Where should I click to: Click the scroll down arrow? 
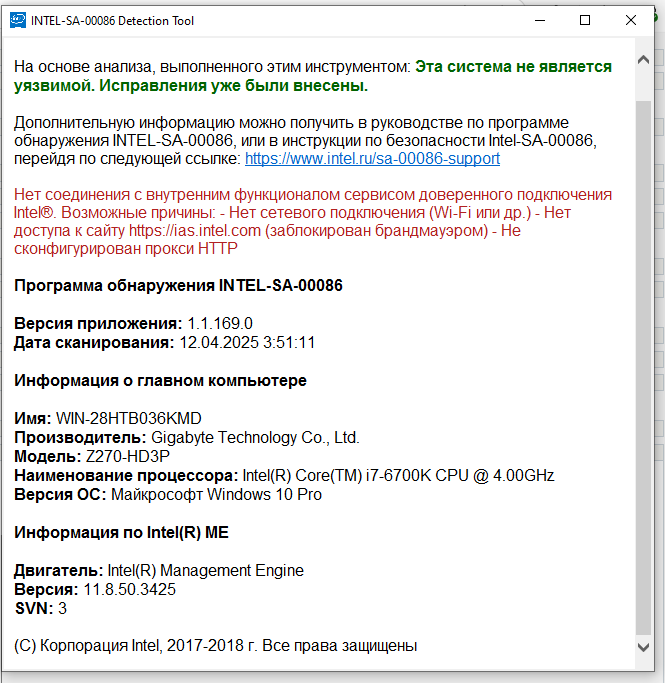[643, 647]
